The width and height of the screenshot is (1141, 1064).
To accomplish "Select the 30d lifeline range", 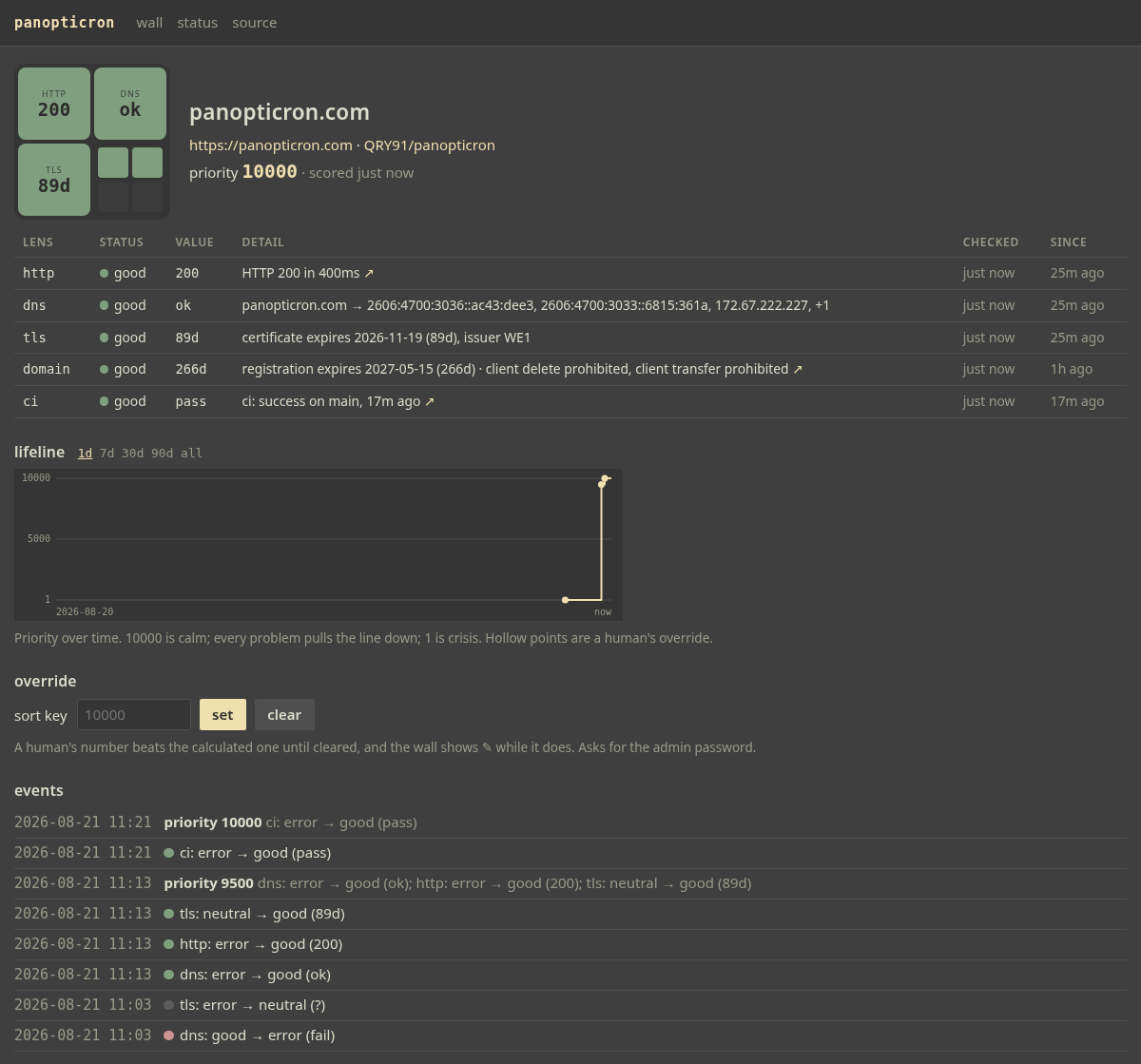I will pos(132,453).
